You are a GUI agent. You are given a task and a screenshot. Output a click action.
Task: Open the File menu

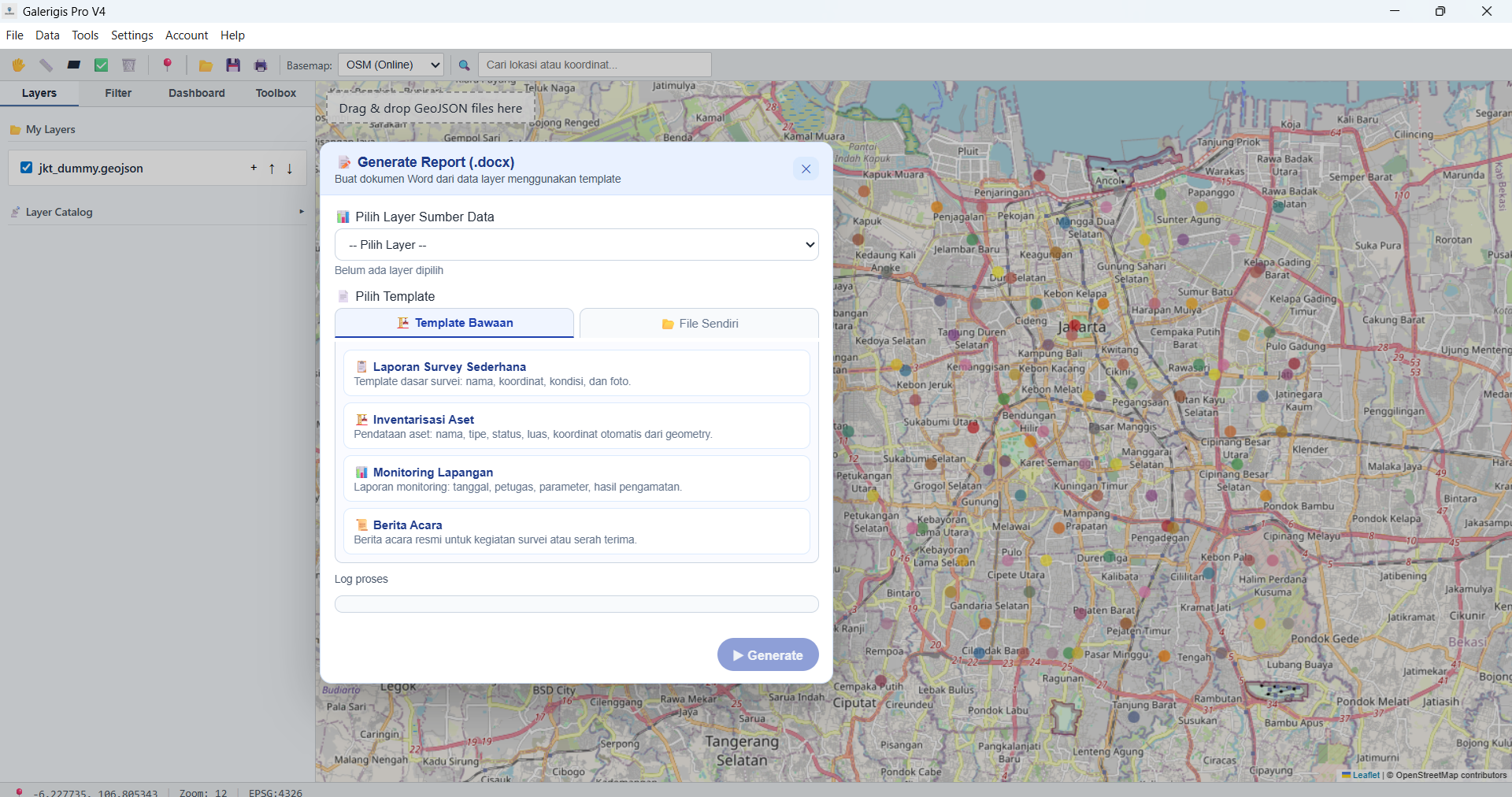pyautogui.click(x=15, y=35)
